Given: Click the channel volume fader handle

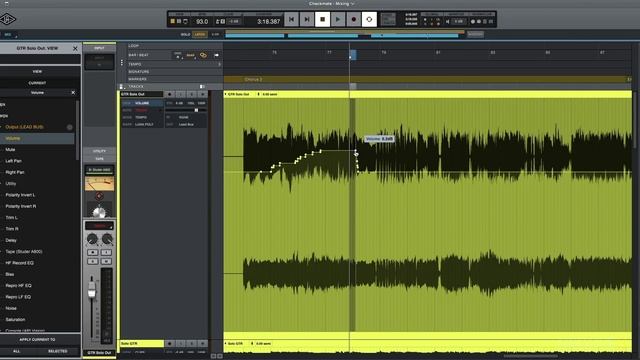Looking at the screenshot, I should 92,292.
